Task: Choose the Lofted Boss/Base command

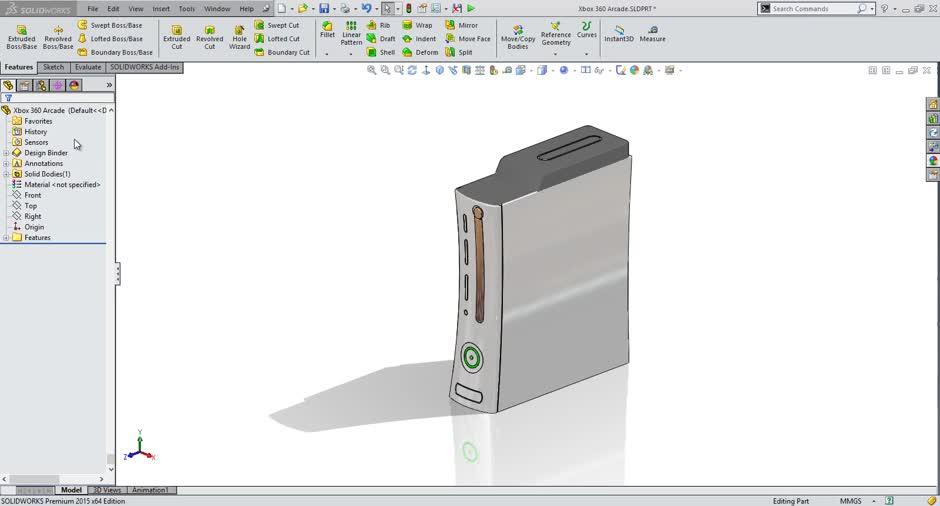Action: pos(110,38)
